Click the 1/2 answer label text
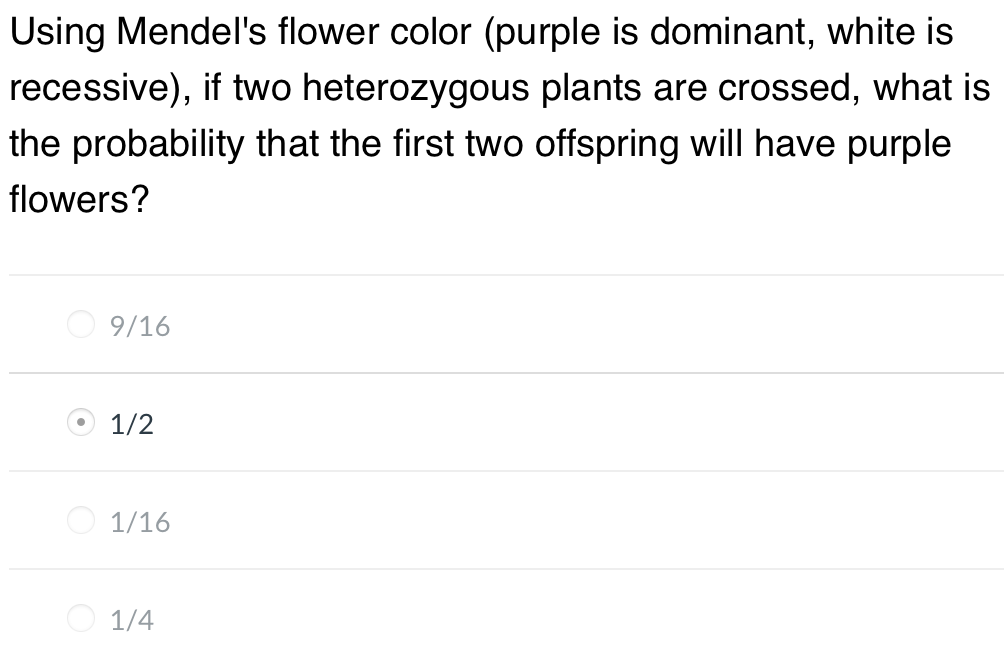This screenshot has width=1004, height=666. coord(130,423)
